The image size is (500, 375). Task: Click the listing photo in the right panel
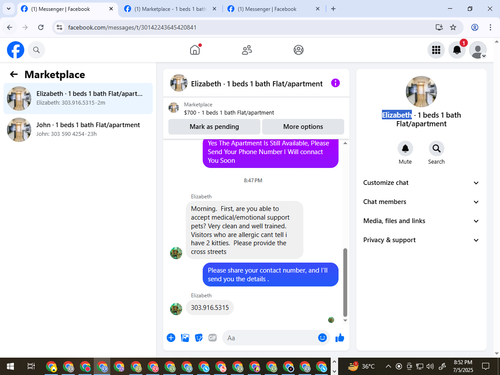[x=421, y=91]
